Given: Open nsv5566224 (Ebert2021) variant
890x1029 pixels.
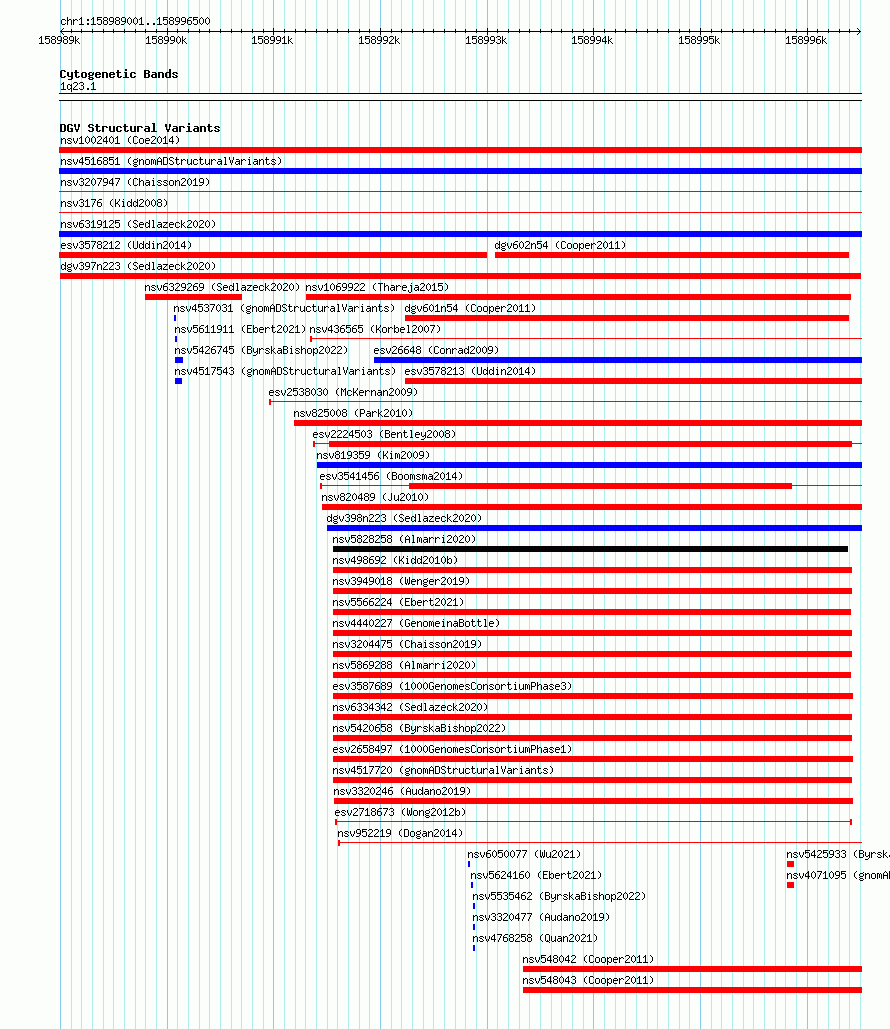Looking at the screenshot, I should pos(398,602).
